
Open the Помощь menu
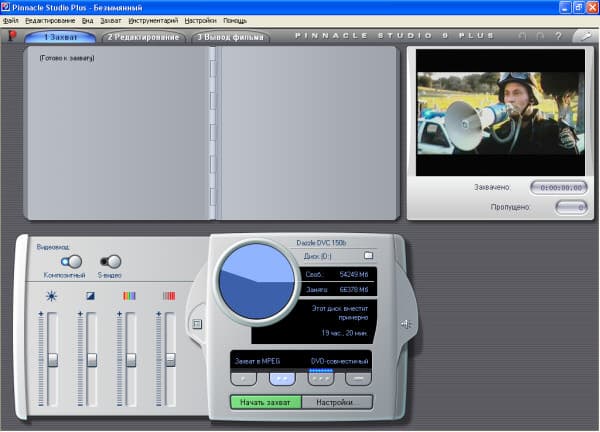[x=235, y=21]
